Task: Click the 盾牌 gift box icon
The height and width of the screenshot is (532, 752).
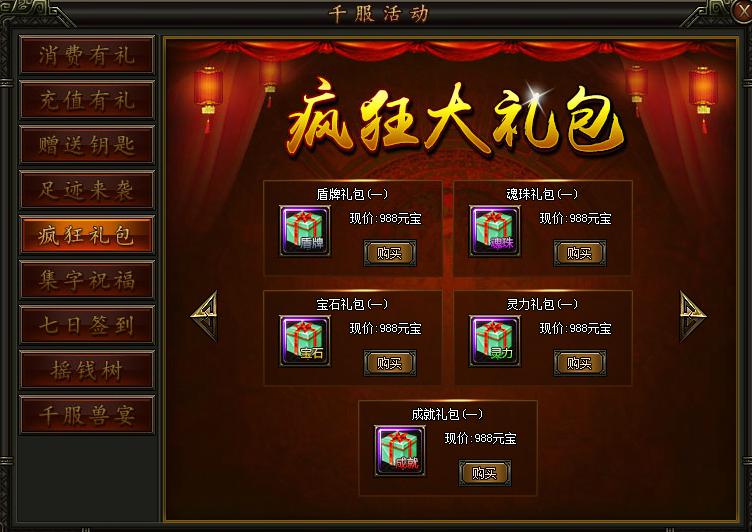Action: click(305, 231)
